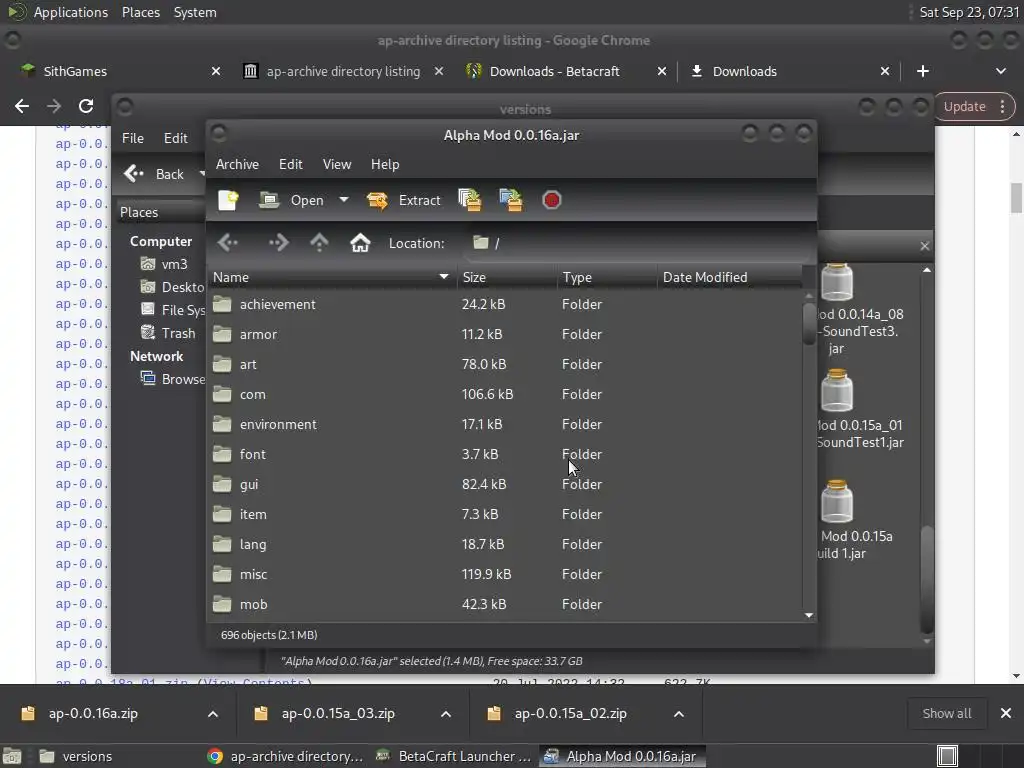Click Show all downloads
This screenshot has height=768, width=1024.
(947, 714)
